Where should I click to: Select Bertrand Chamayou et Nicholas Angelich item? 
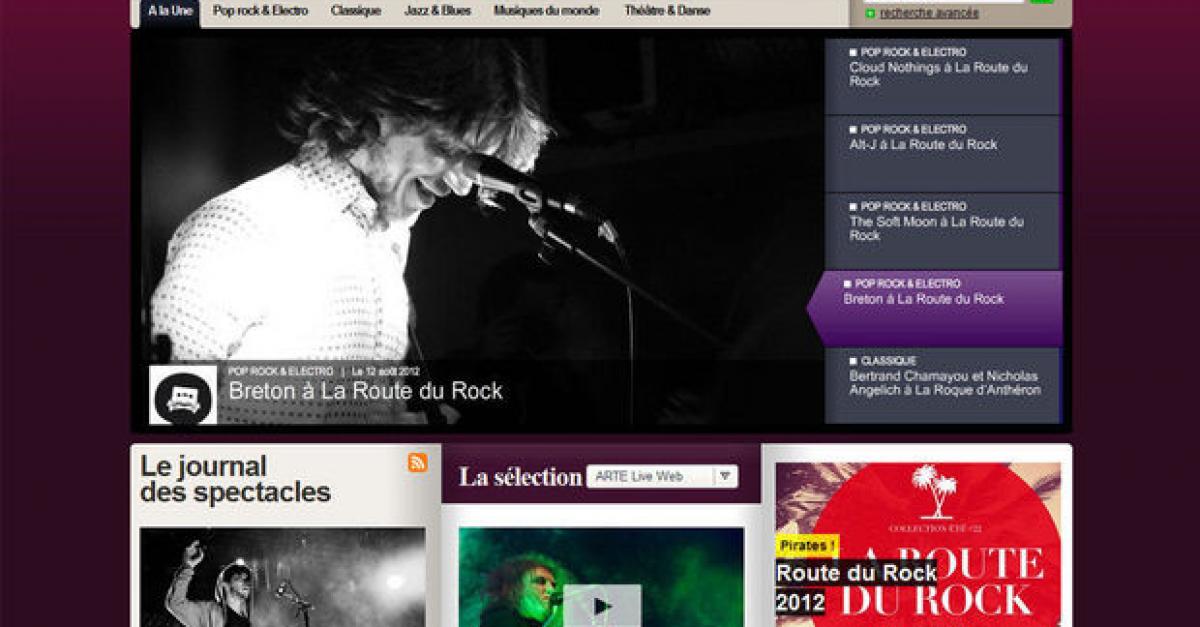pos(942,385)
